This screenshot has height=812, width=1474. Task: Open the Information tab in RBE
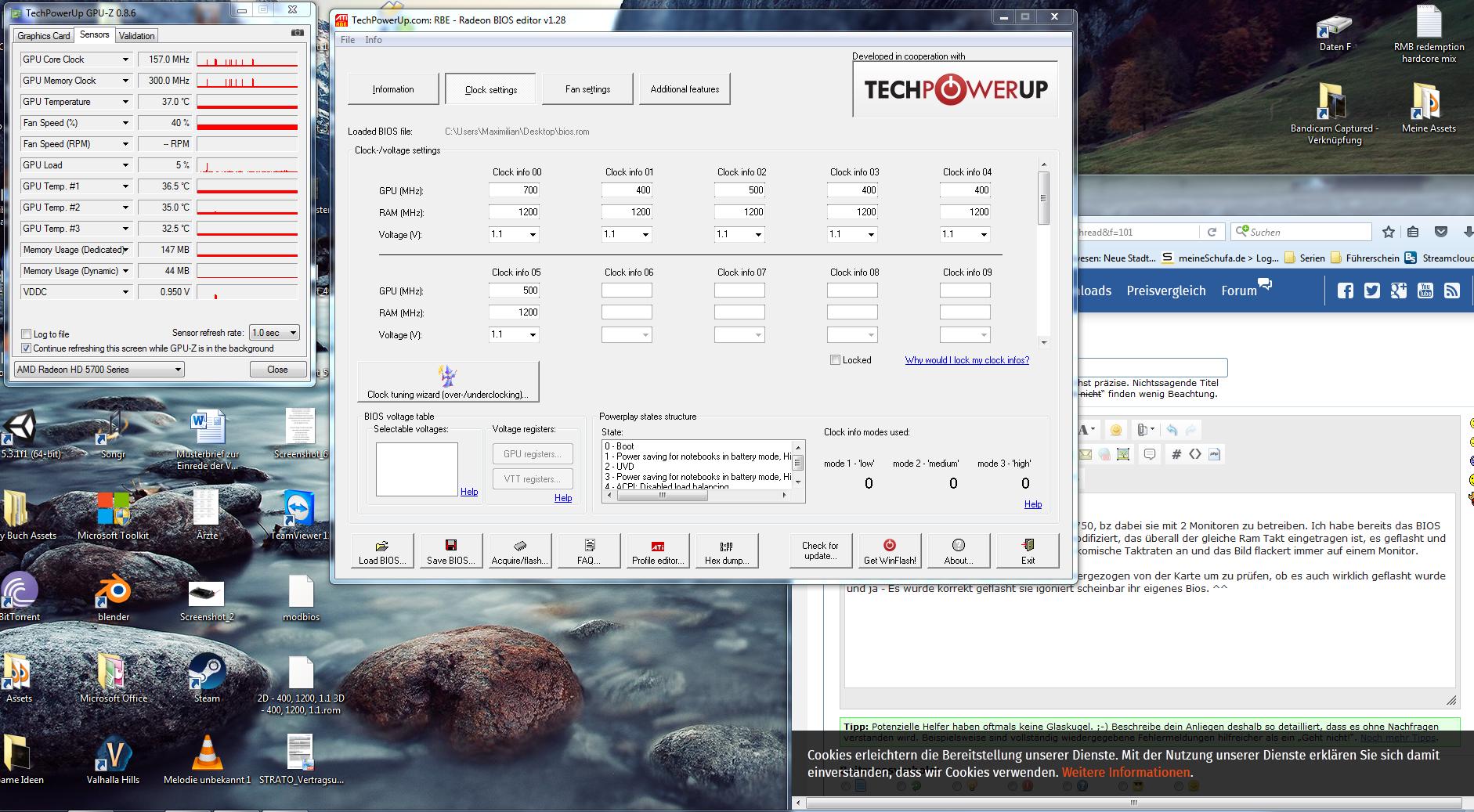pos(393,89)
